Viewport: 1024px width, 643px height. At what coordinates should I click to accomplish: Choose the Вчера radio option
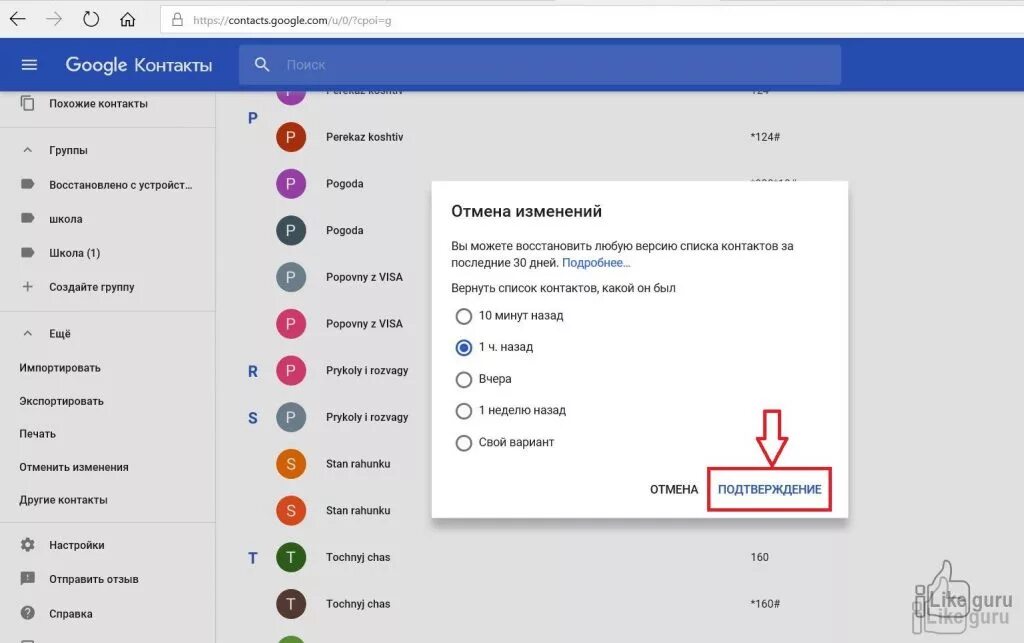(x=464, y=379)
